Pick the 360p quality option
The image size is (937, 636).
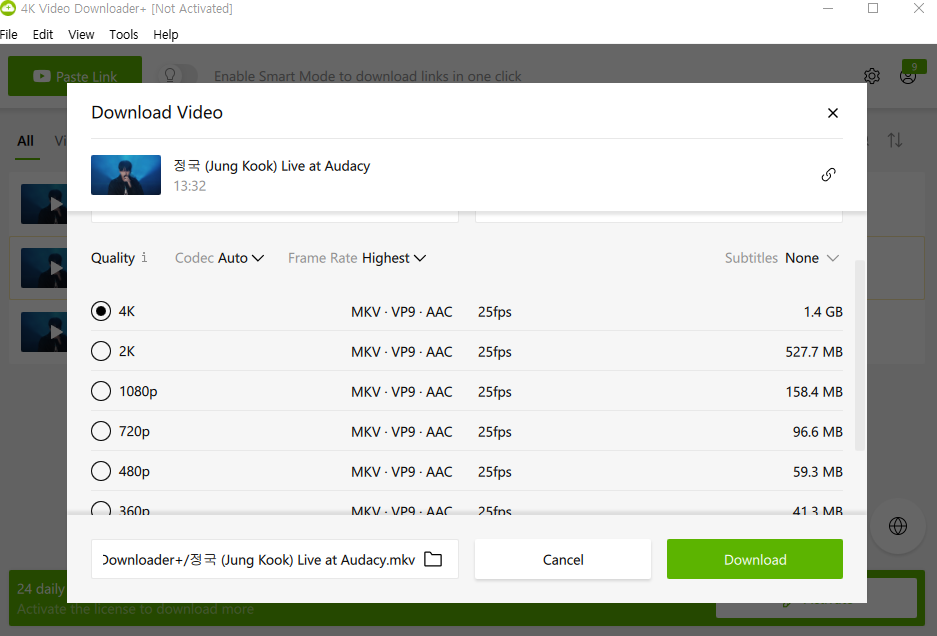101,509
